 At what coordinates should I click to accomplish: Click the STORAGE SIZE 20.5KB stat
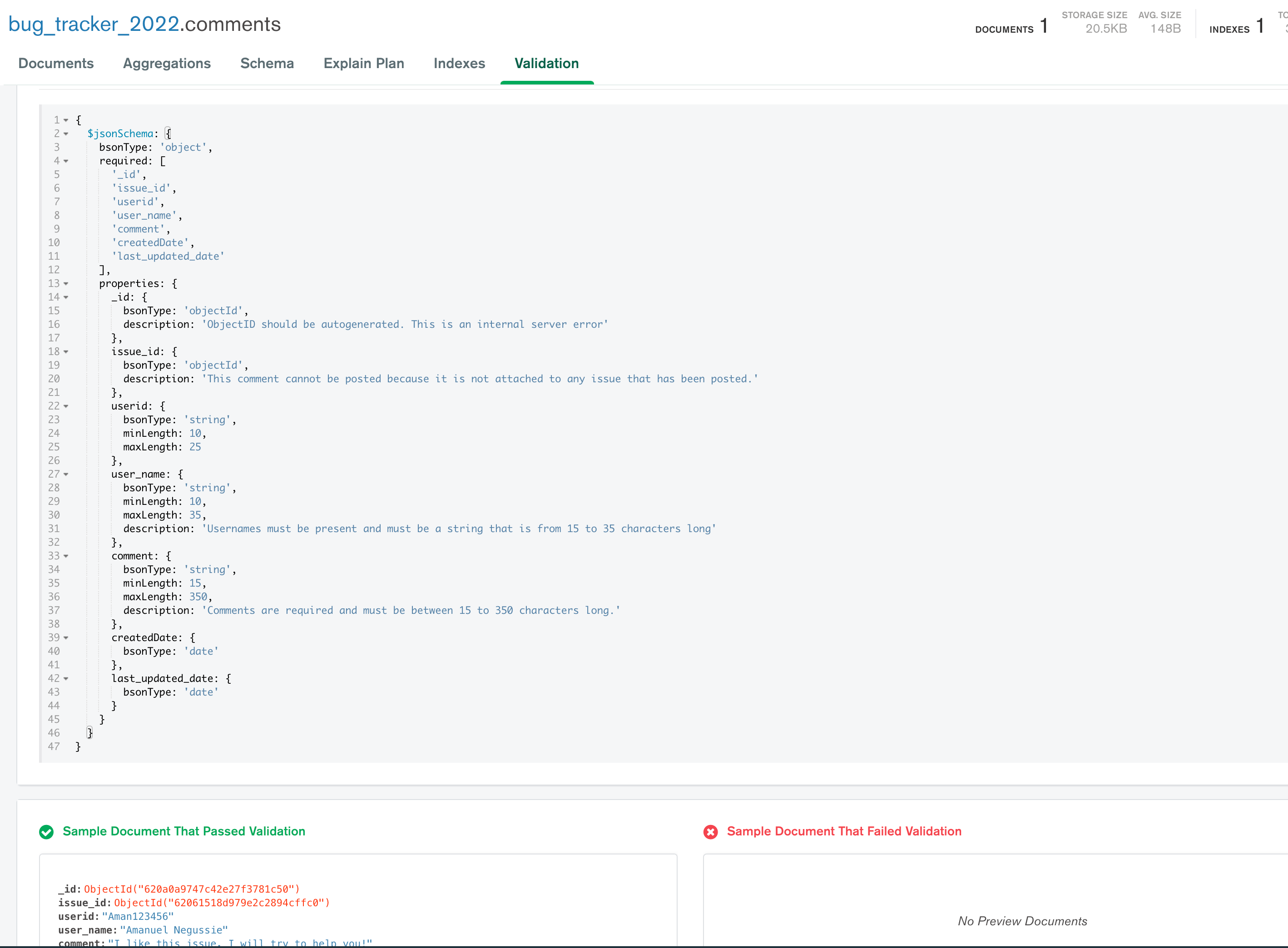click(x=1094, y=23)
